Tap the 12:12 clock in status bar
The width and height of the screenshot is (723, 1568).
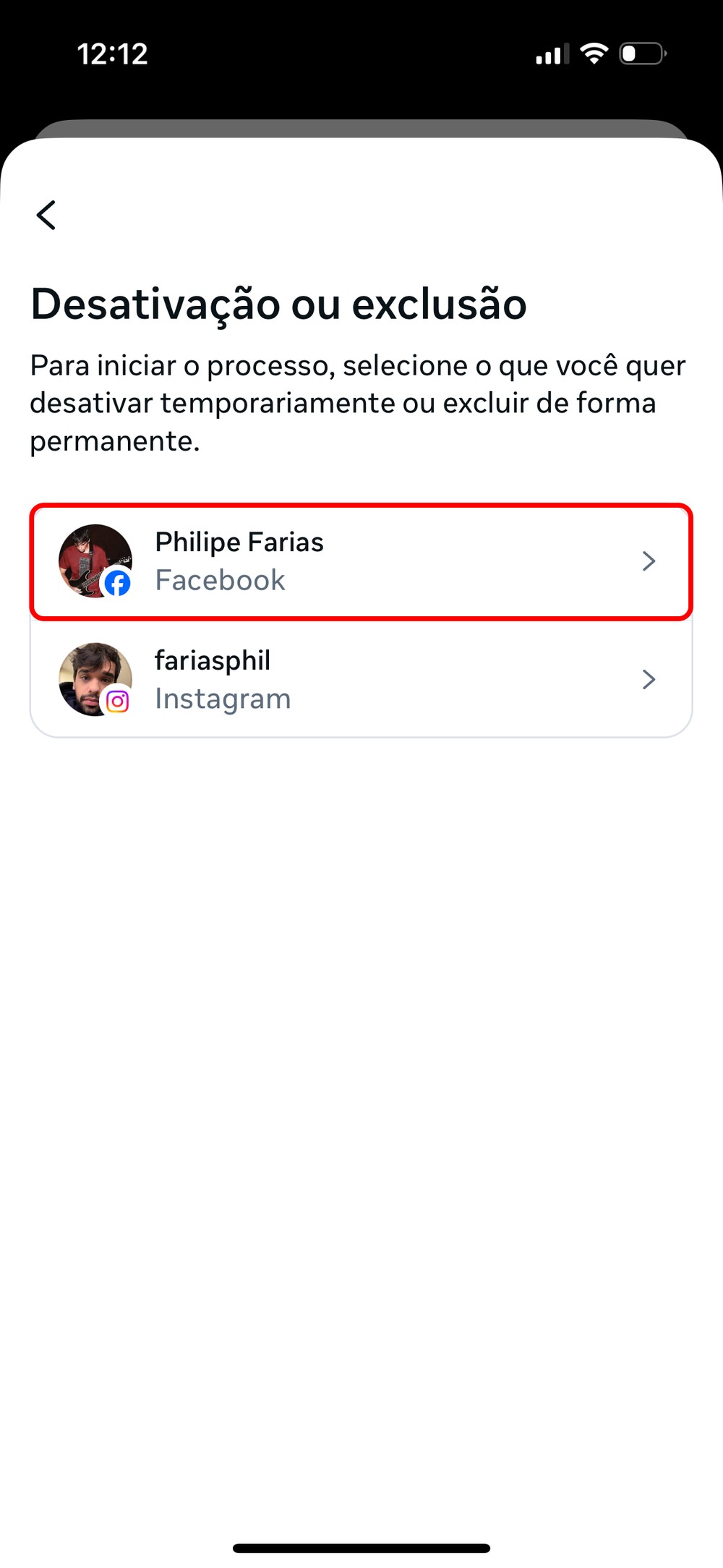coord(113,54)
